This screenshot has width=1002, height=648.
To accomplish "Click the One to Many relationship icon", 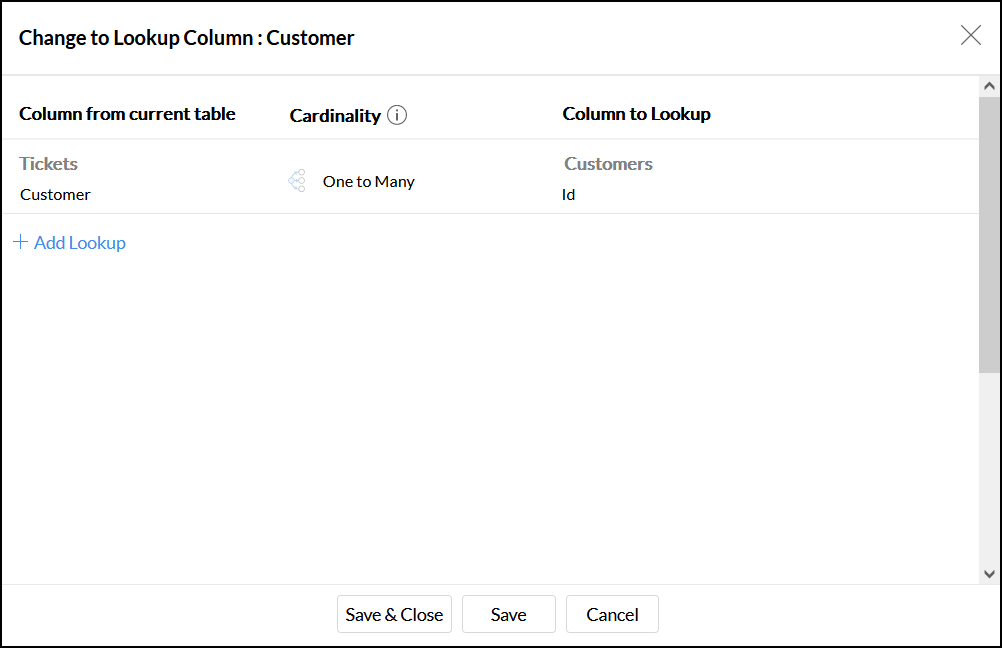I will [x=297, y=181].
